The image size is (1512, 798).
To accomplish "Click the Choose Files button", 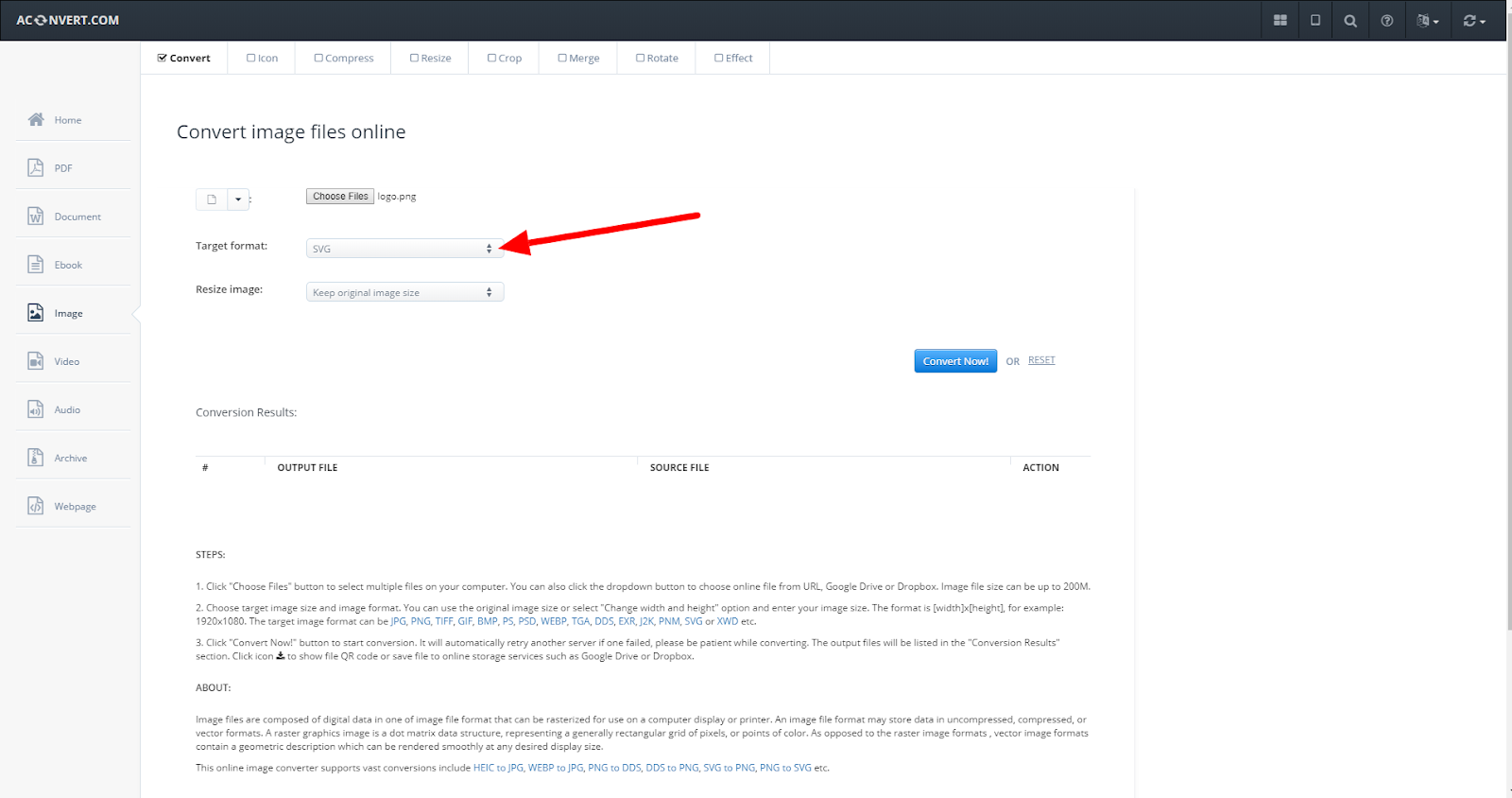I will click(x=340, y=196).
